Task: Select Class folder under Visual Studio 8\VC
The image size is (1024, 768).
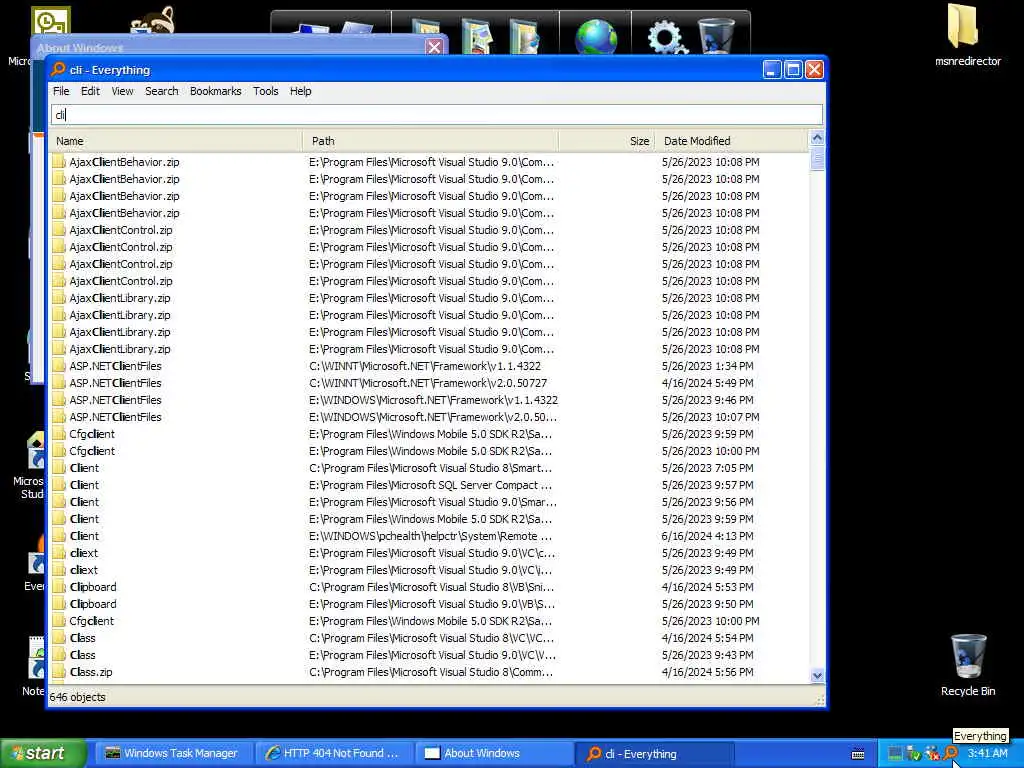Action: tap(429, 638)
